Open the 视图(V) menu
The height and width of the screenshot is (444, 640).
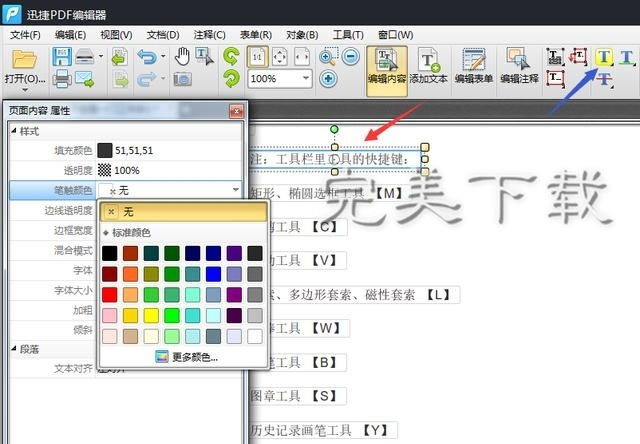point(116,35)
